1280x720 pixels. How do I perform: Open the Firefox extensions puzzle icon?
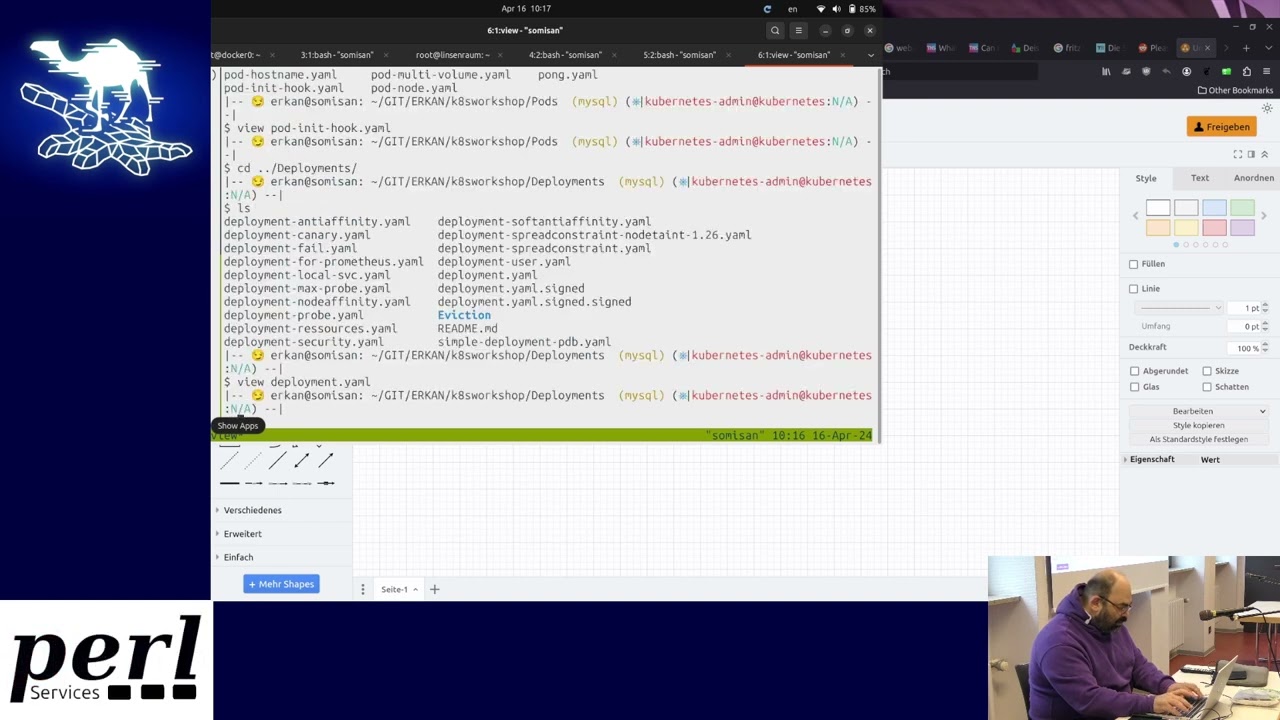point(1246,72)
